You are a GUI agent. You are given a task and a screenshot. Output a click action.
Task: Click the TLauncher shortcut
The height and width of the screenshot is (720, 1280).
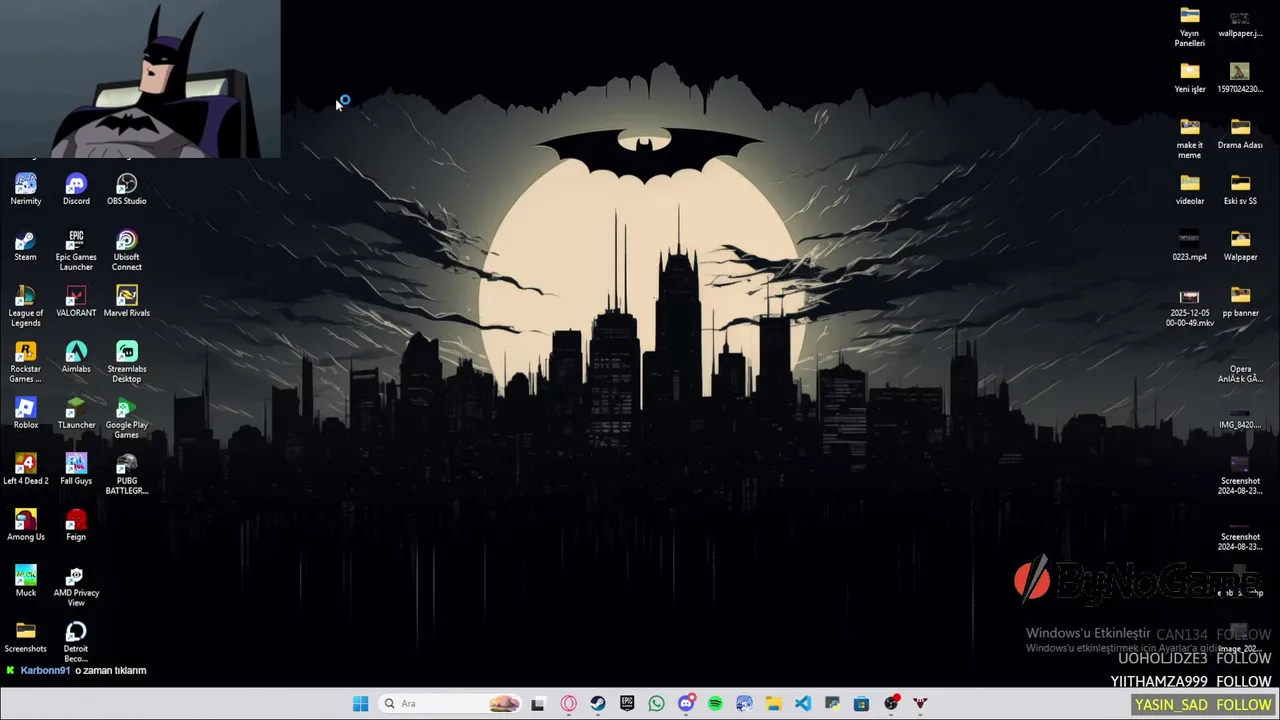tap(76, 413)
